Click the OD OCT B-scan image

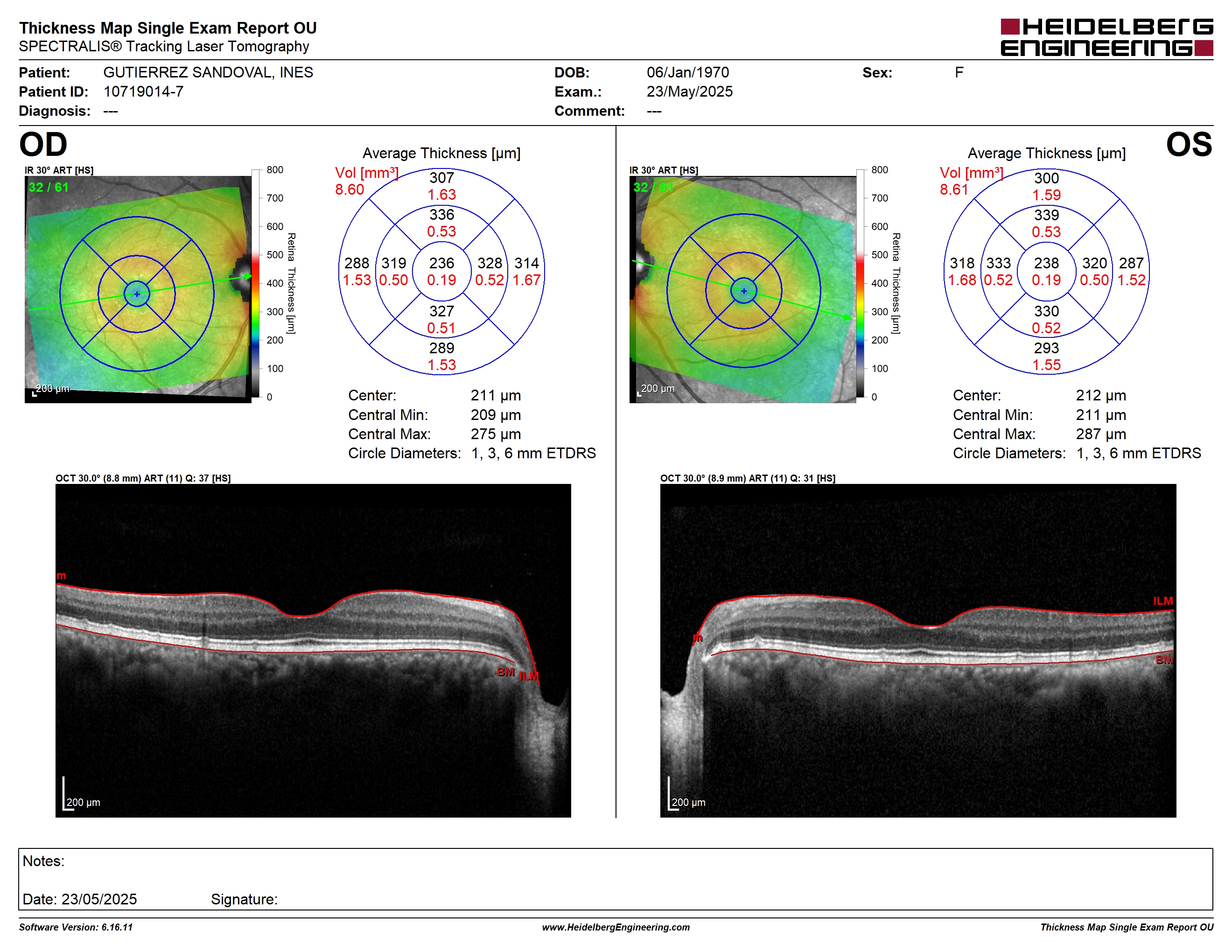(313, 650)
